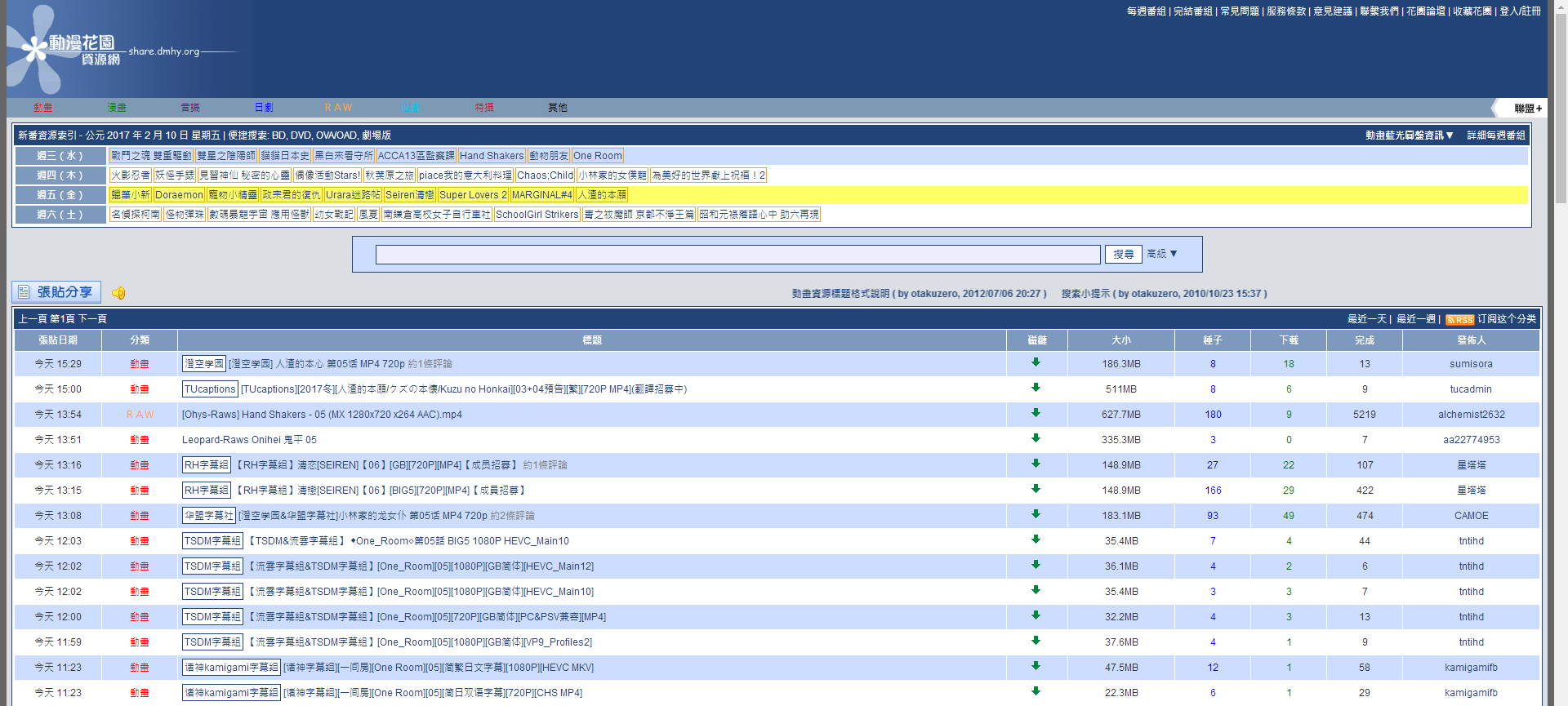
Task: Click magnet arrow for RH字幕組 SEIREN 06 BIG5 row
Action: point(1036,489)
